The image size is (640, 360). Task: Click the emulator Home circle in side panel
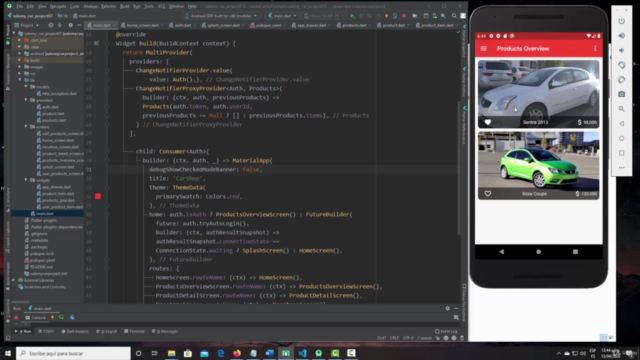click(x=621, y=138)
